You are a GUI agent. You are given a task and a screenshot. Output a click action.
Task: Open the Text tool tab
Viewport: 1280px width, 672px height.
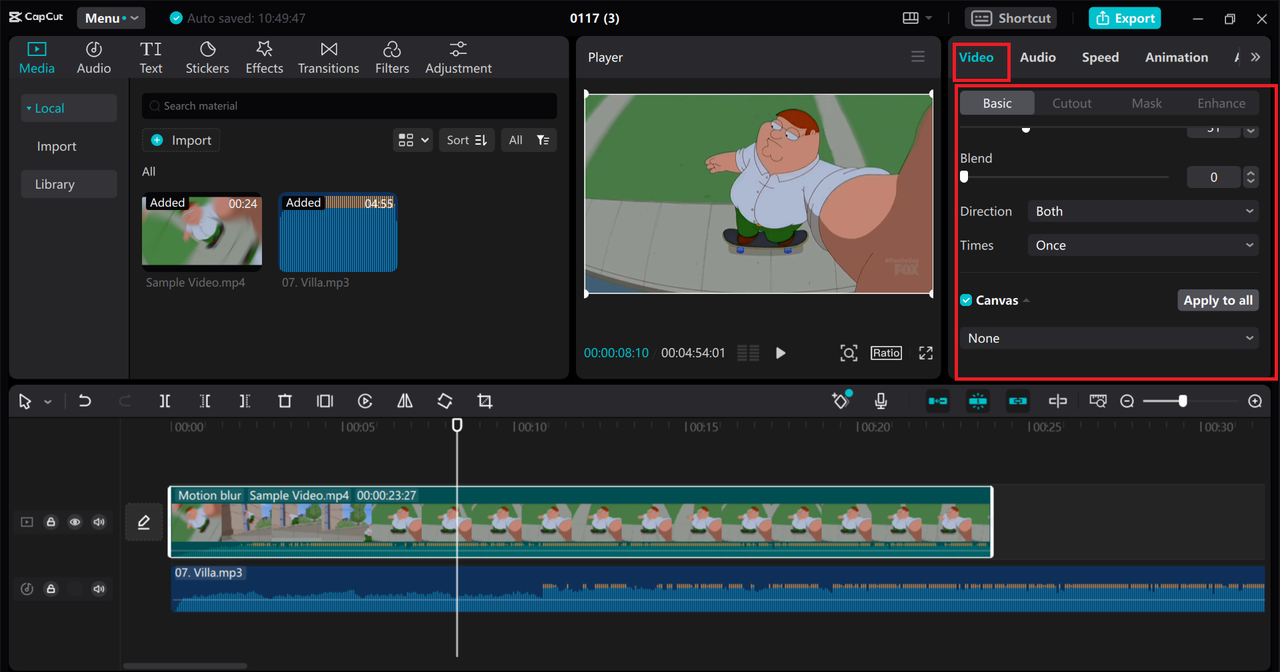pos(151,58)
